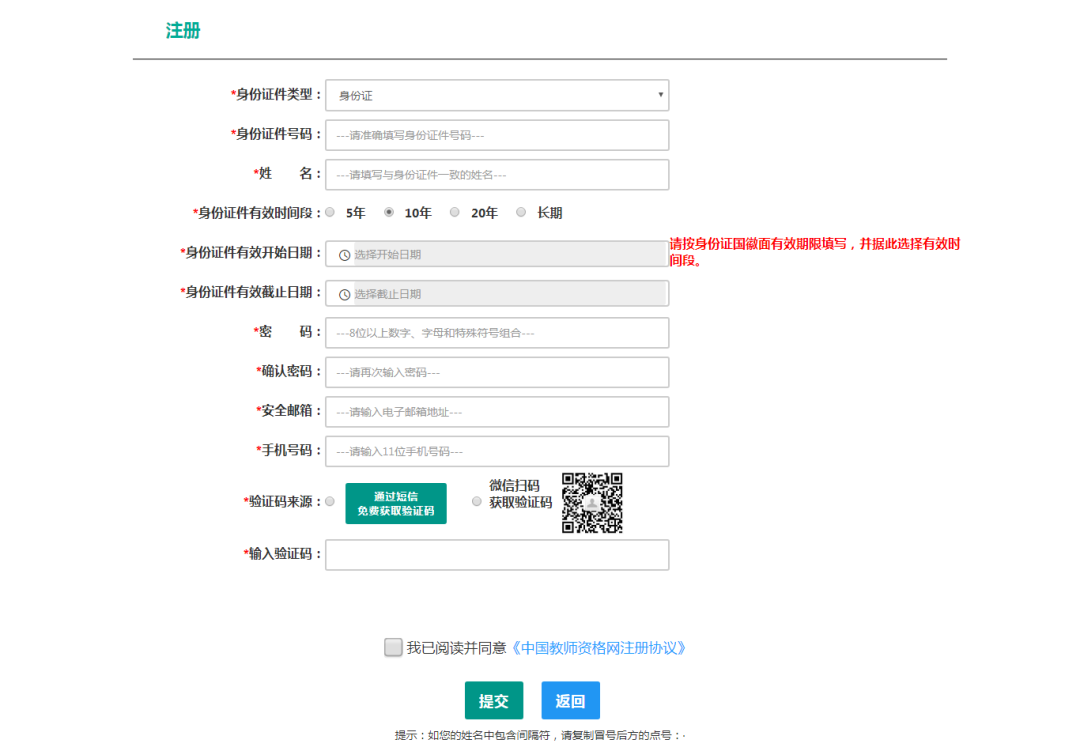
Task: Open the end date calendar picker
Action: [x=497, y=293]
